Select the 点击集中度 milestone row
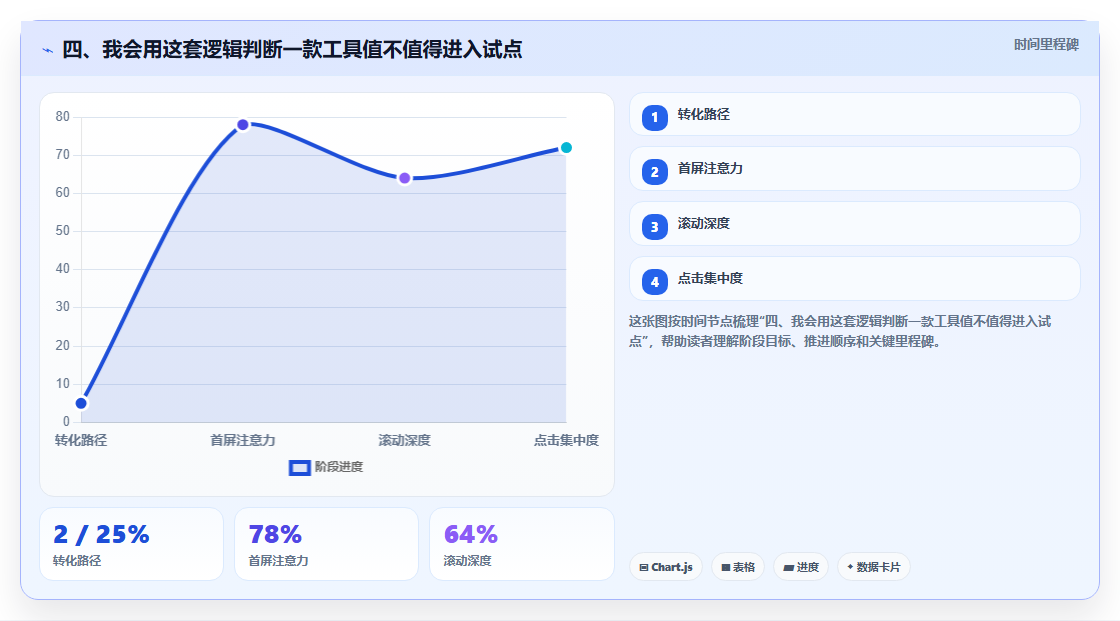 (854, 279)
